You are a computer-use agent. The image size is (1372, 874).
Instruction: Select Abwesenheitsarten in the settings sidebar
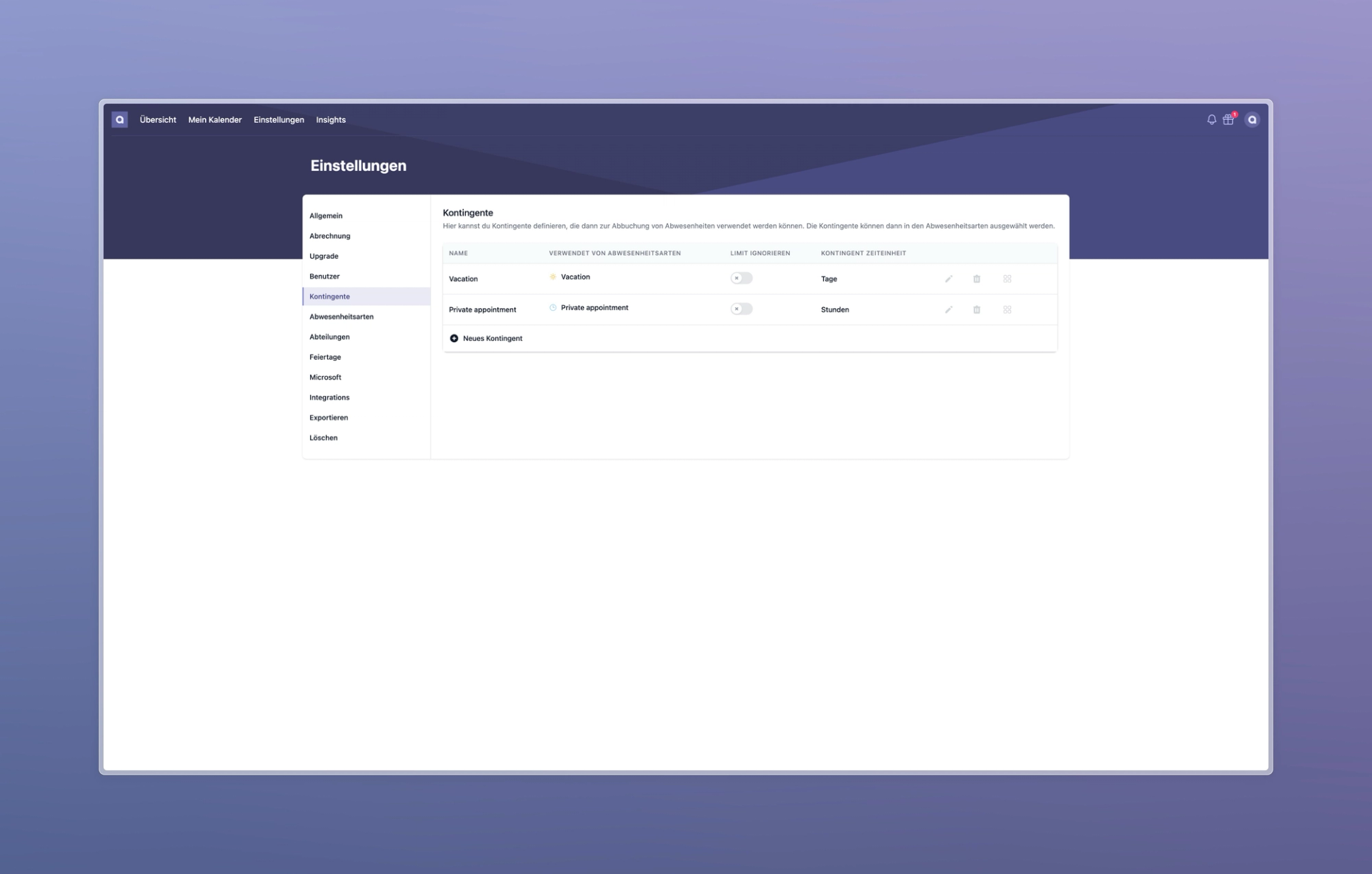(x=341, y=317)
